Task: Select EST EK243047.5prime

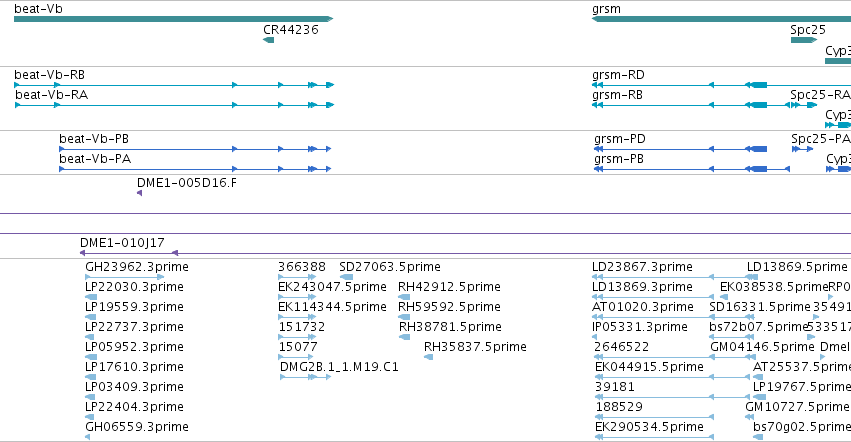Action: [332, 287]
